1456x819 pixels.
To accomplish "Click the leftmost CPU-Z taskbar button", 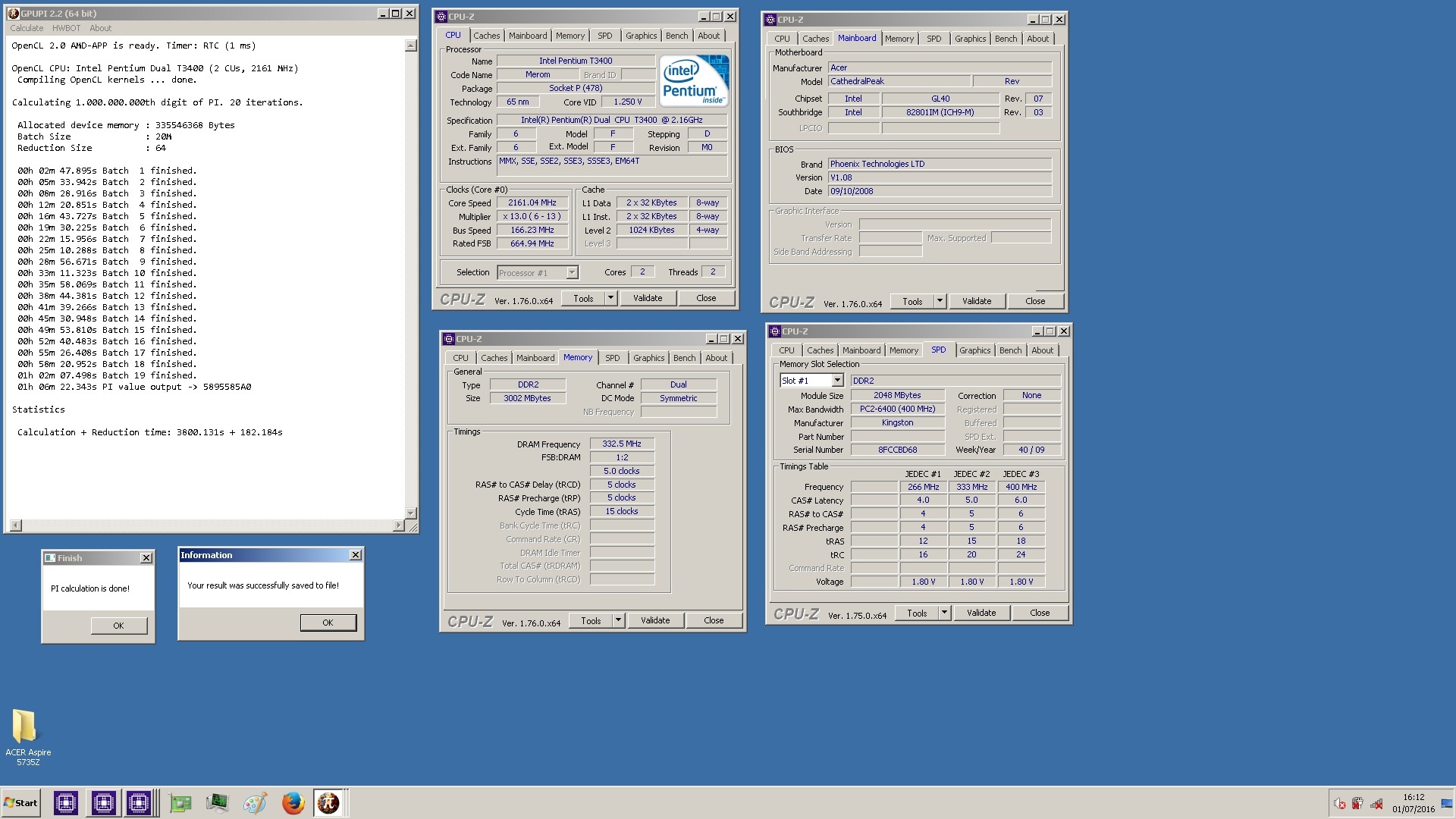I will point(66,803).
